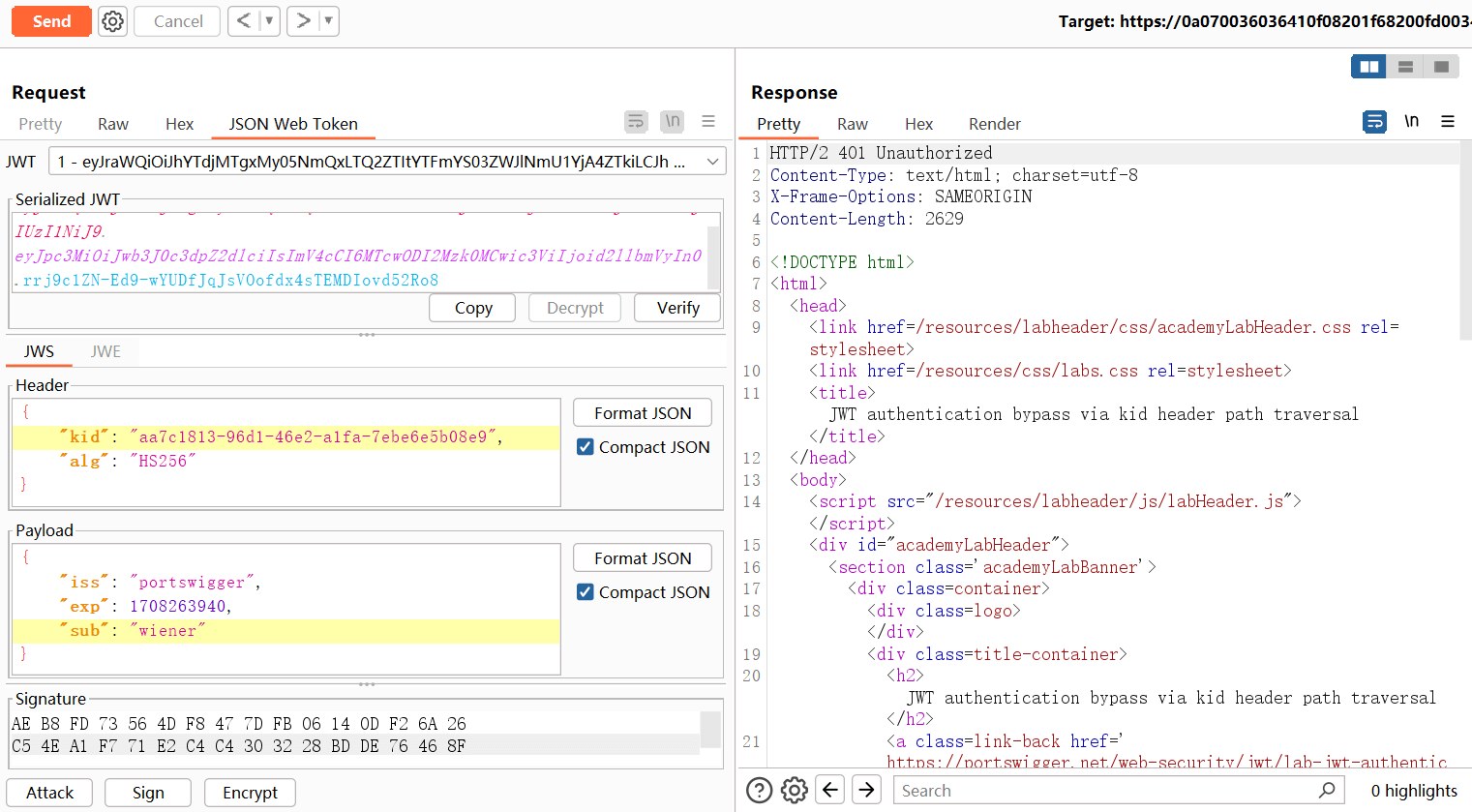
Task: Uncheck Compact JSON for Header
Action: [x=586, y=447]
